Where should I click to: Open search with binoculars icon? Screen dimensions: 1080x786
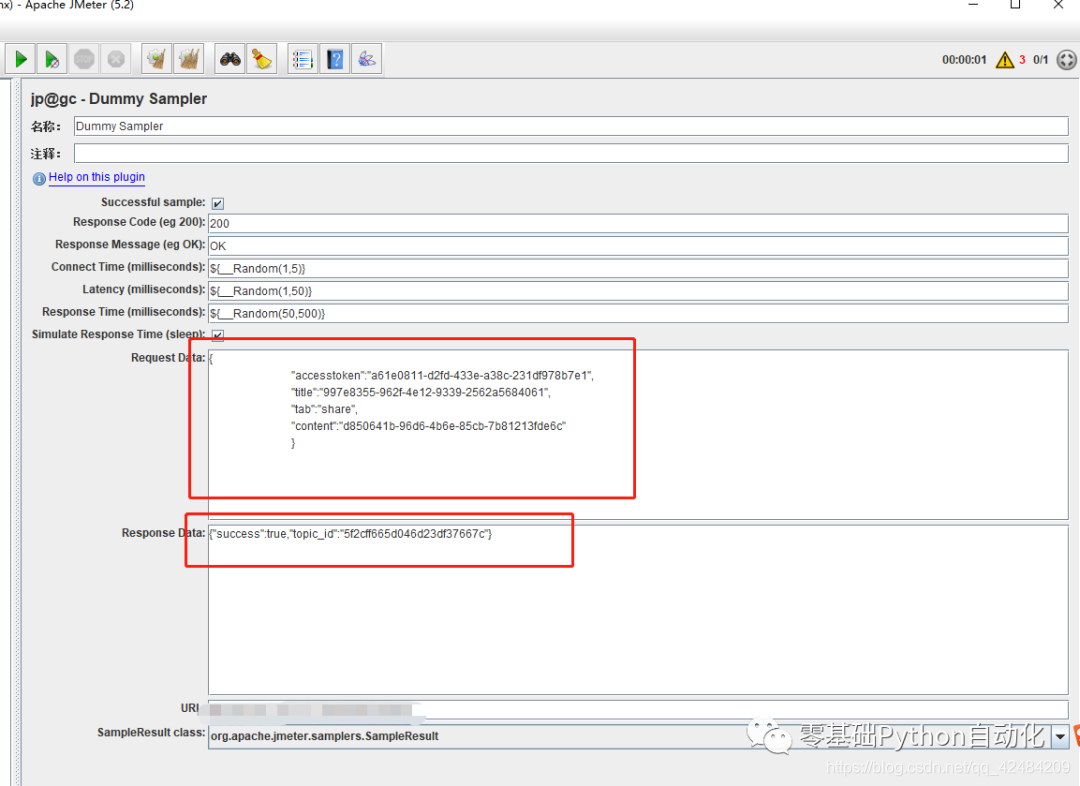(229, 58)
